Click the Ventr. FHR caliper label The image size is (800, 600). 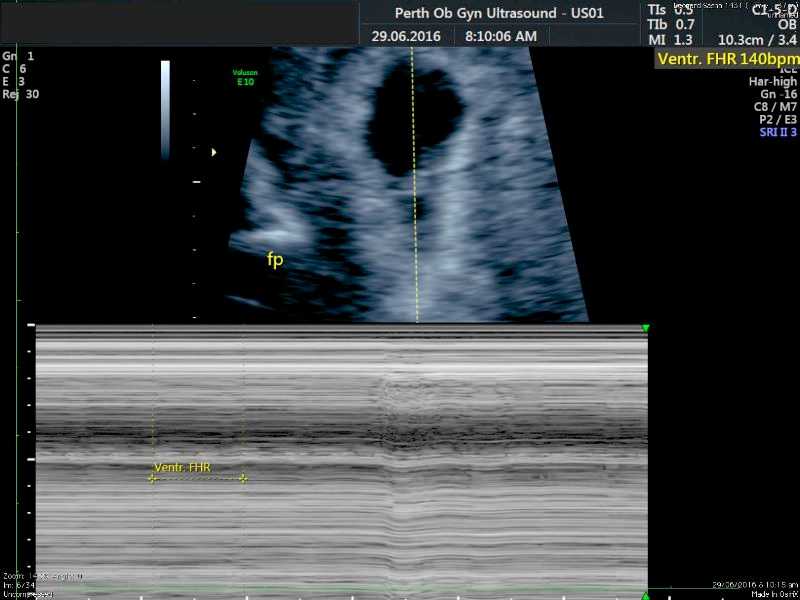[x=184, y=465]
